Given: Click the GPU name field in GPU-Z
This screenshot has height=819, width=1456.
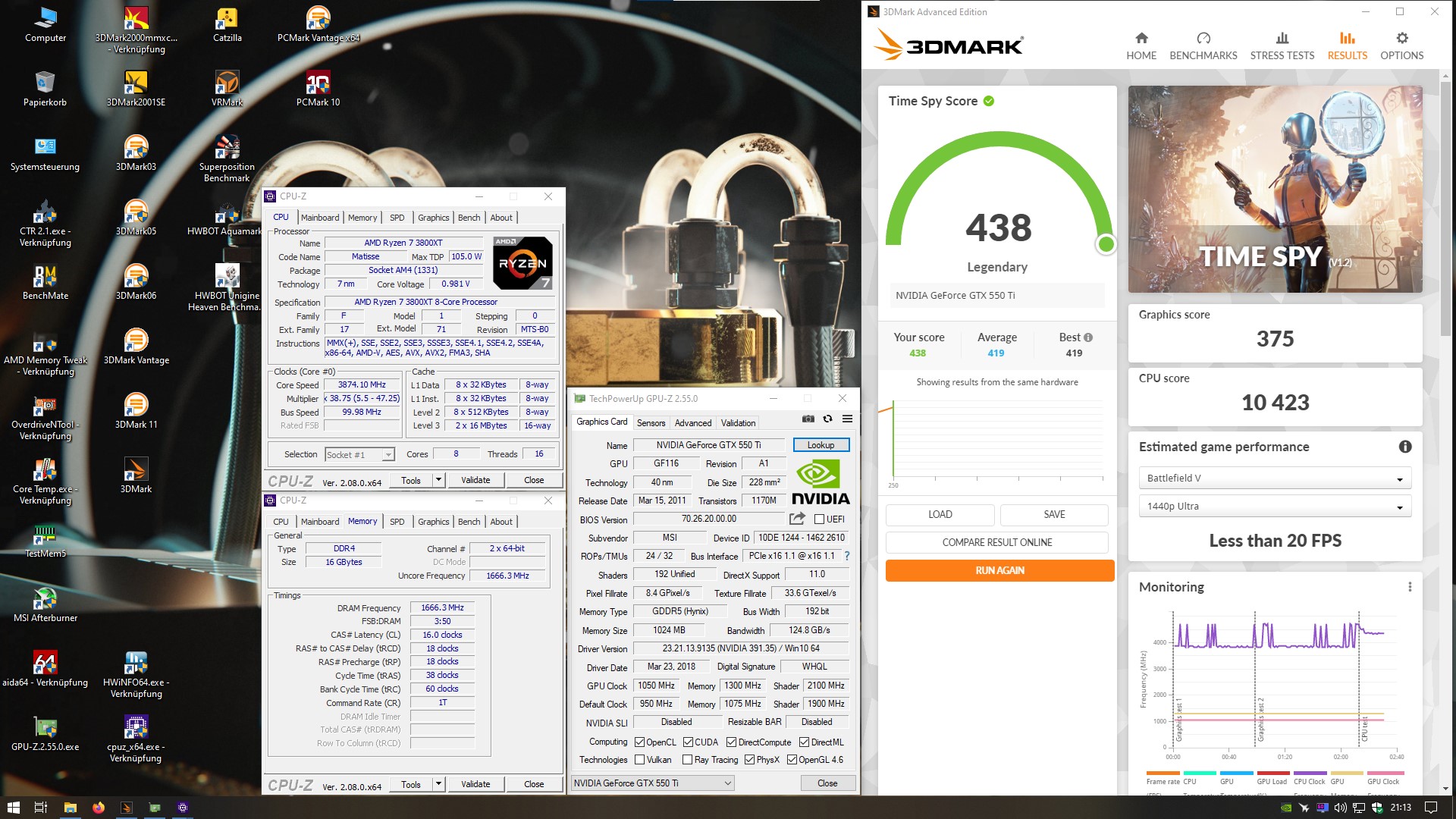Looking at the screenshot, I should click(708, 445).
